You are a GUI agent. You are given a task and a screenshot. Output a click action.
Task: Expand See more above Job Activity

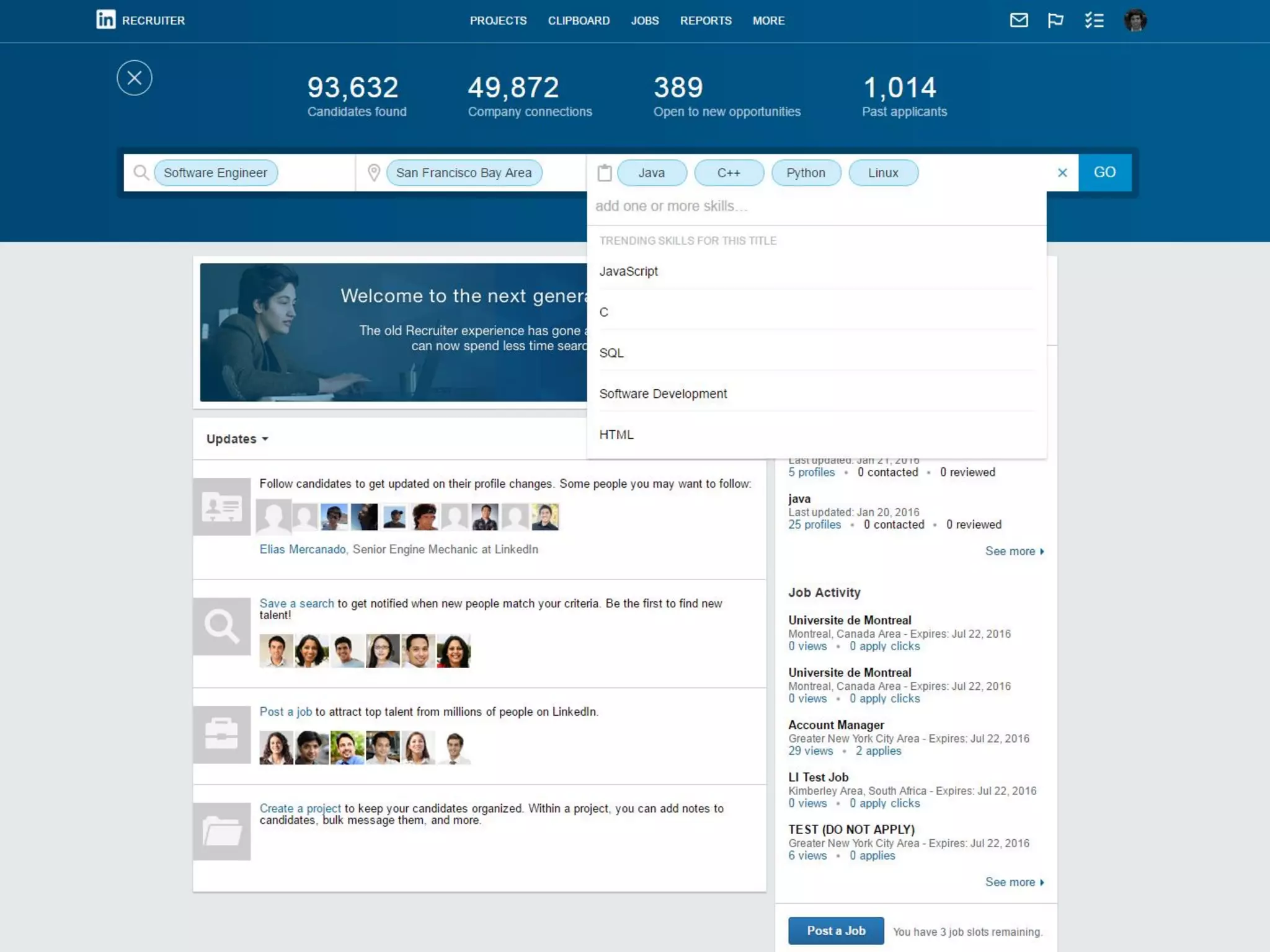1015,551
